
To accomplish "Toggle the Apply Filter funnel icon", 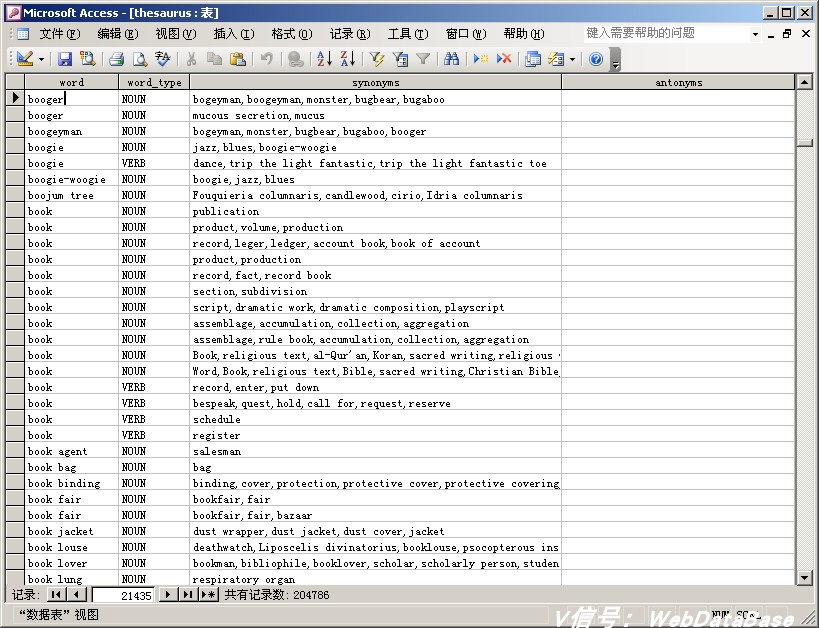I will (423, 59).
